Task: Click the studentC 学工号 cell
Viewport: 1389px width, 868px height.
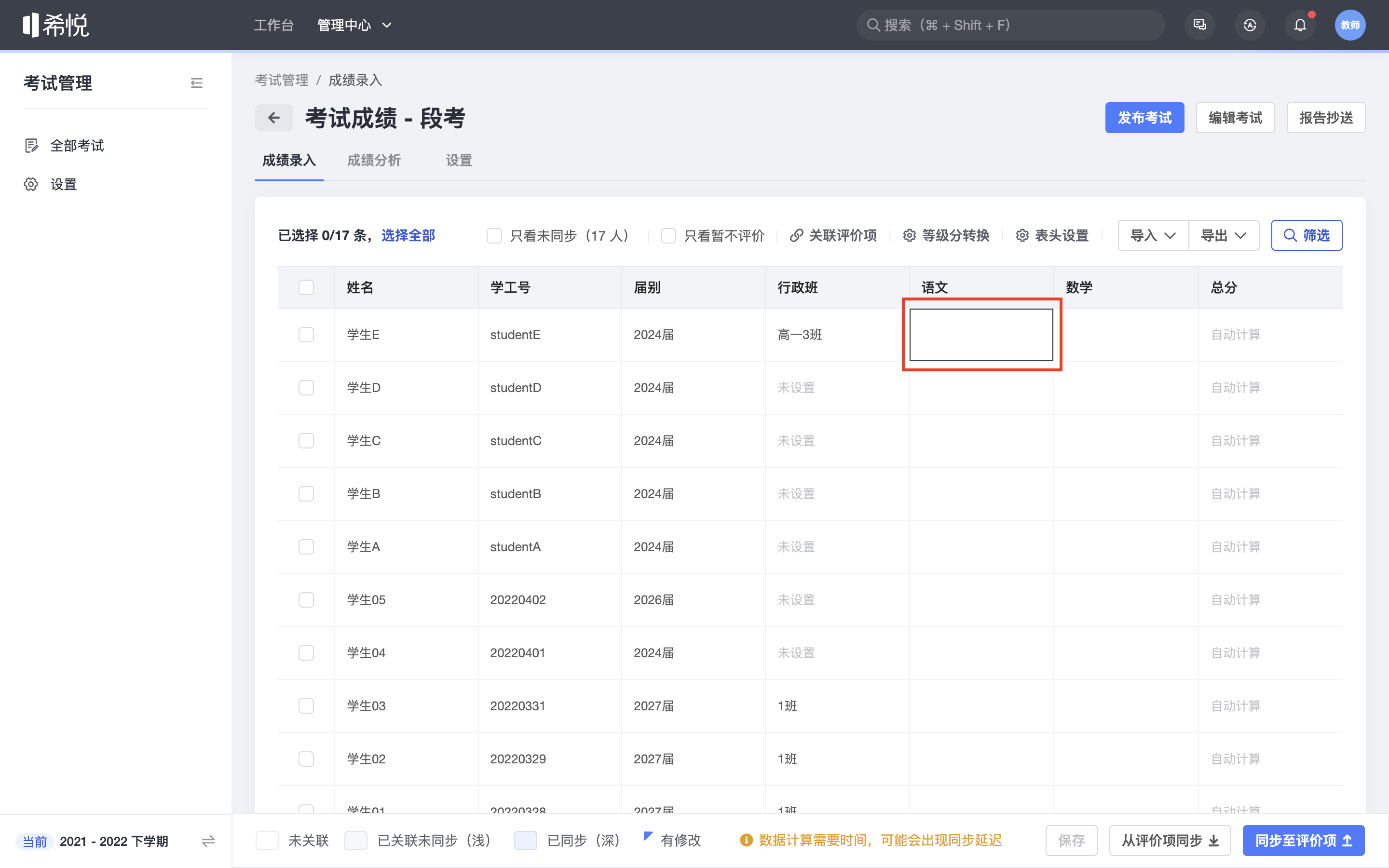Action: 550,441
